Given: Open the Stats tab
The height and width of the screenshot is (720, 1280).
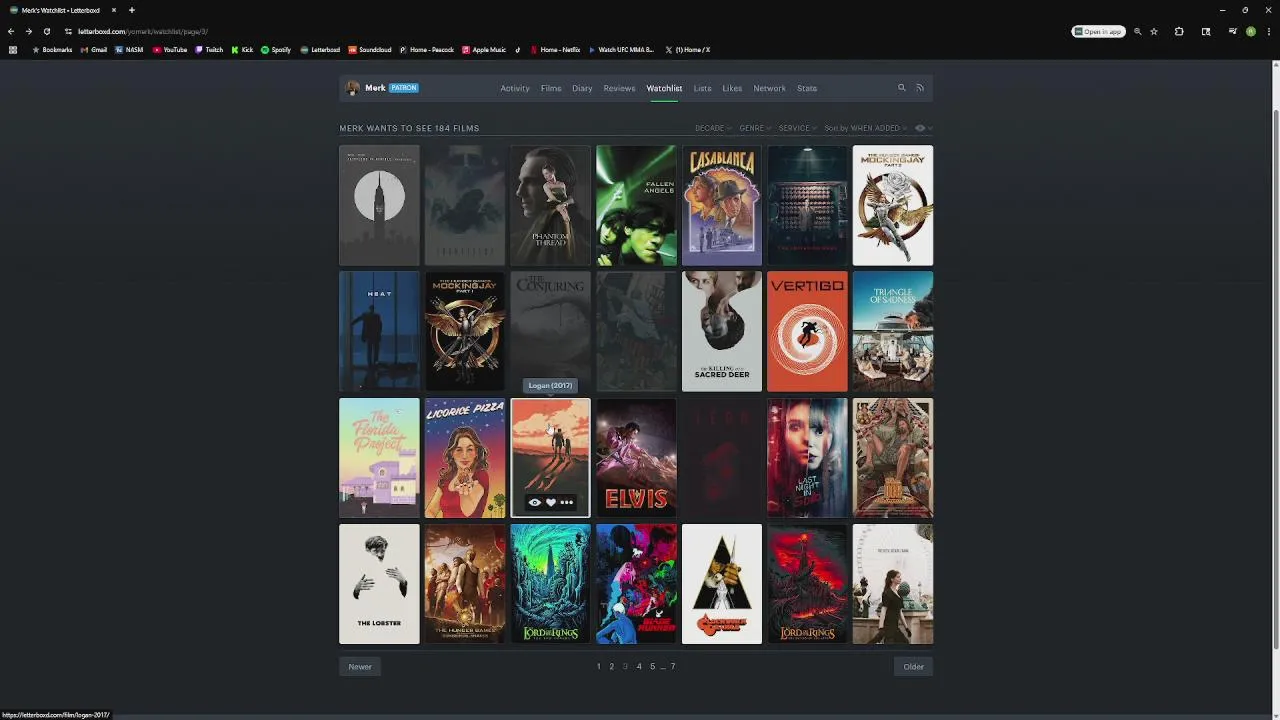Looking at the screenshot, I should tap(807, 88).
